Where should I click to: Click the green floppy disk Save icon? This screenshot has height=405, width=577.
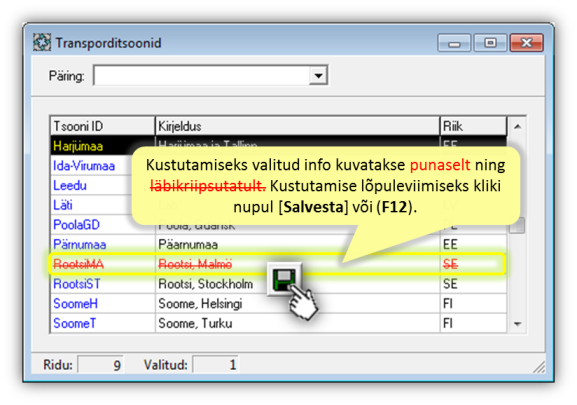click(284, 280)
